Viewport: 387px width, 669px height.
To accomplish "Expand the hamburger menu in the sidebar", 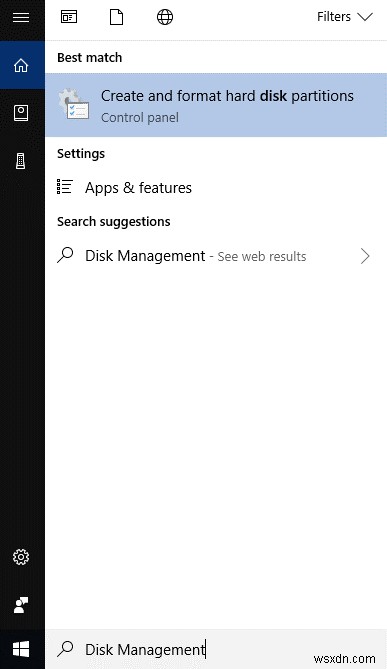I will pos(21,17).
